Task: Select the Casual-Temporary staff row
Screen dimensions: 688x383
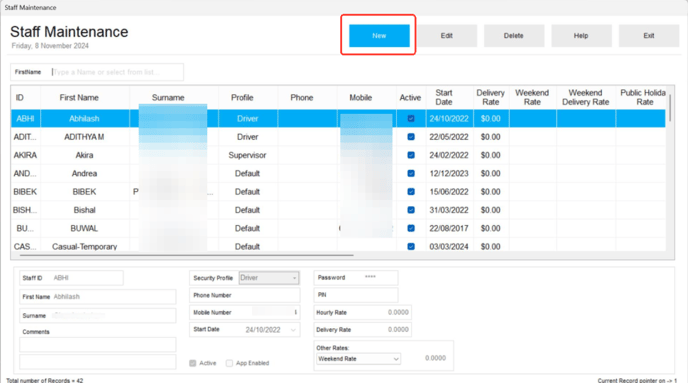Action: pos(338,246)
